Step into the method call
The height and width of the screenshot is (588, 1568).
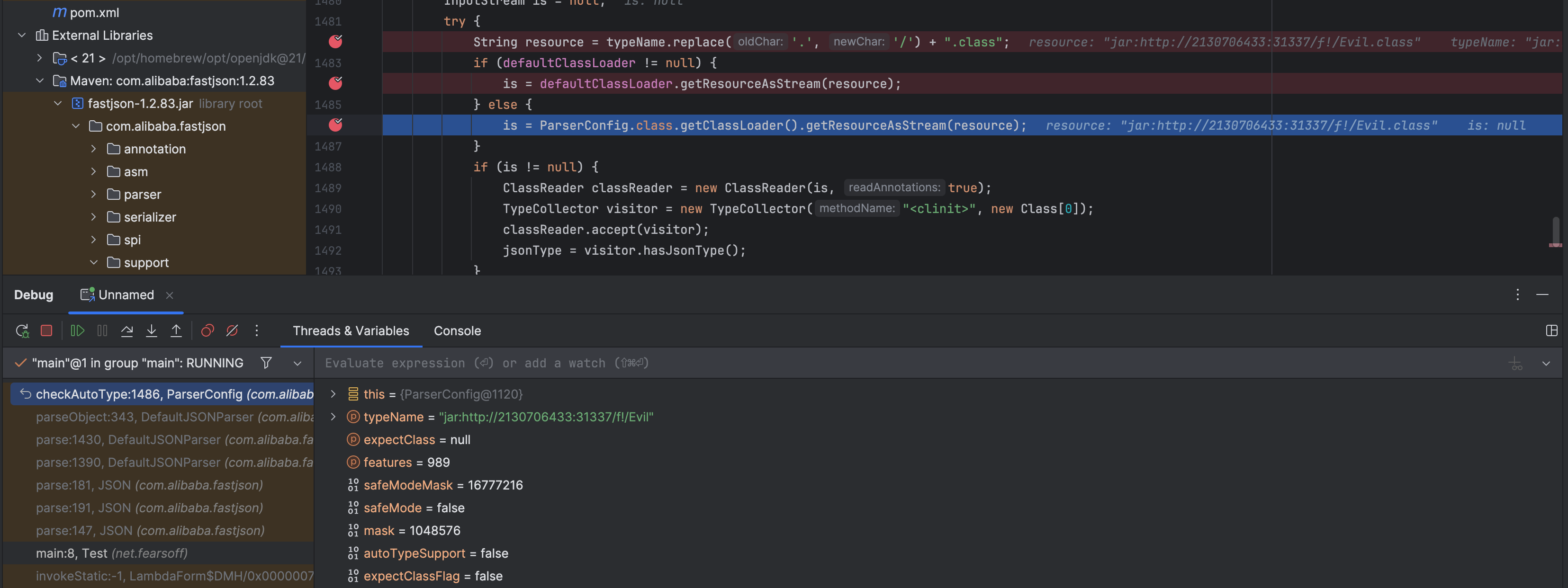[152, 331]
